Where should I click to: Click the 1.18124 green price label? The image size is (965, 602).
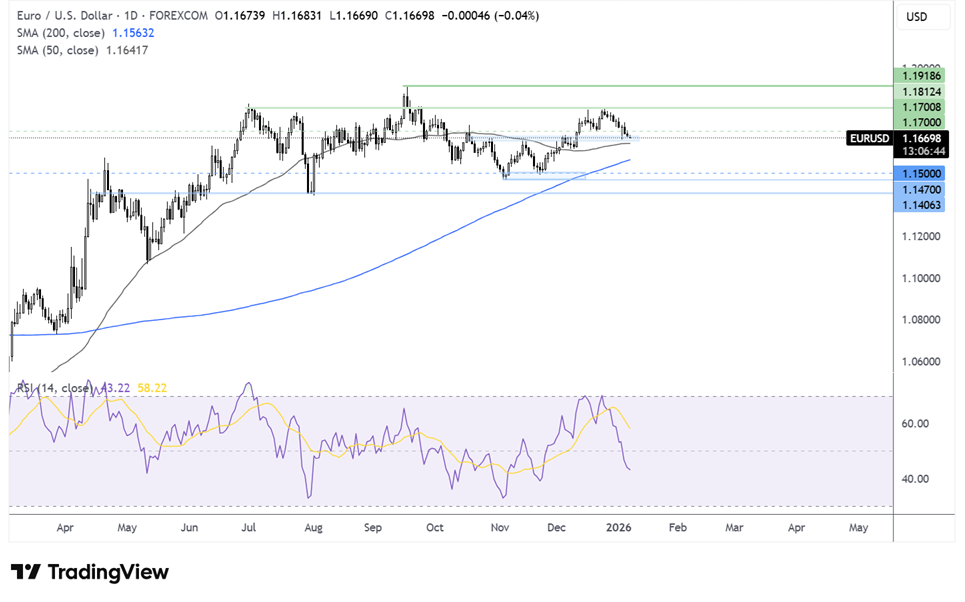point(922,92)
